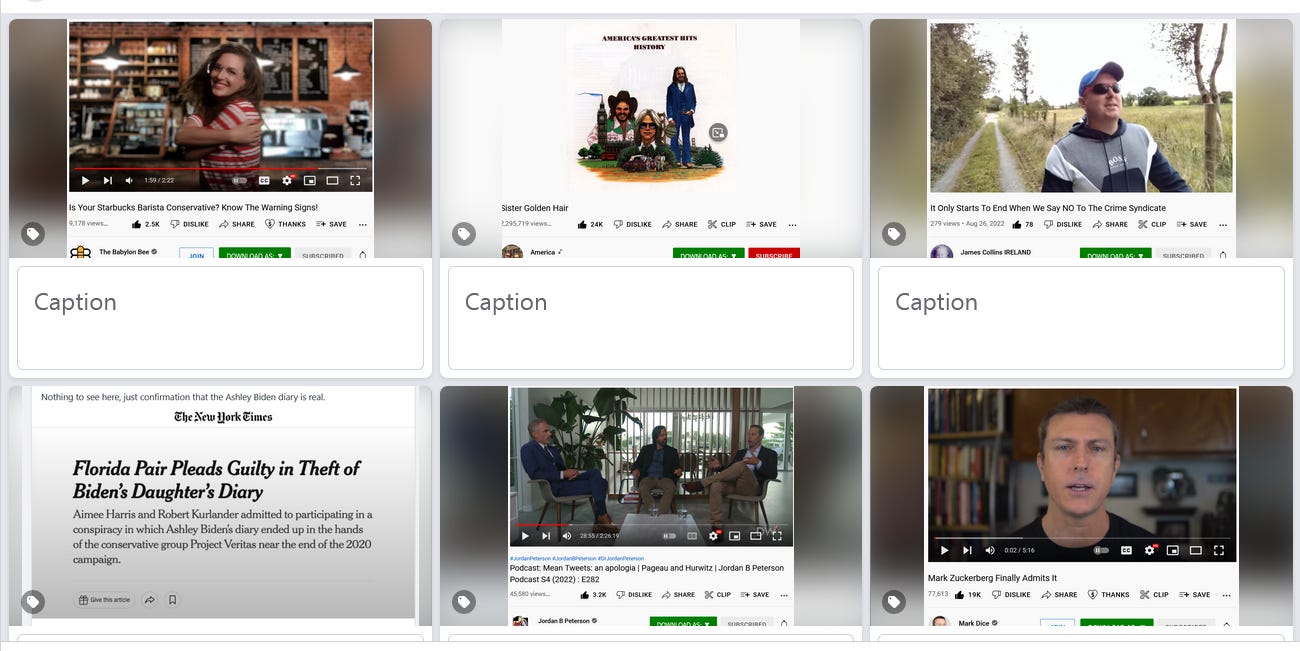Screen dimensions: 1300x651
Task: Select the Florida Pair Pleads Guilty article image
Action: 220,506
